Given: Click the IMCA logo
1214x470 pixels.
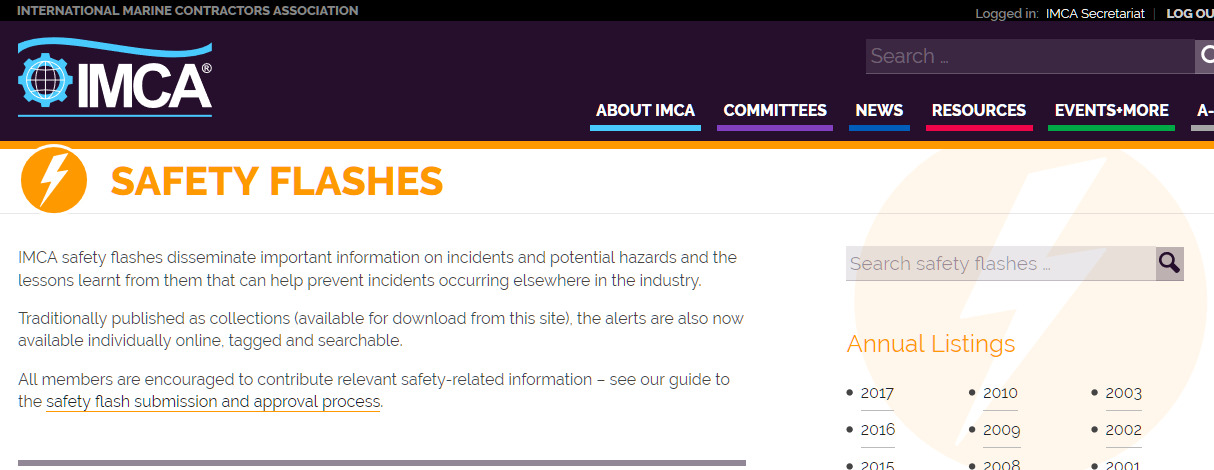Looking at the screenshot, I should (x=114, y=78).
